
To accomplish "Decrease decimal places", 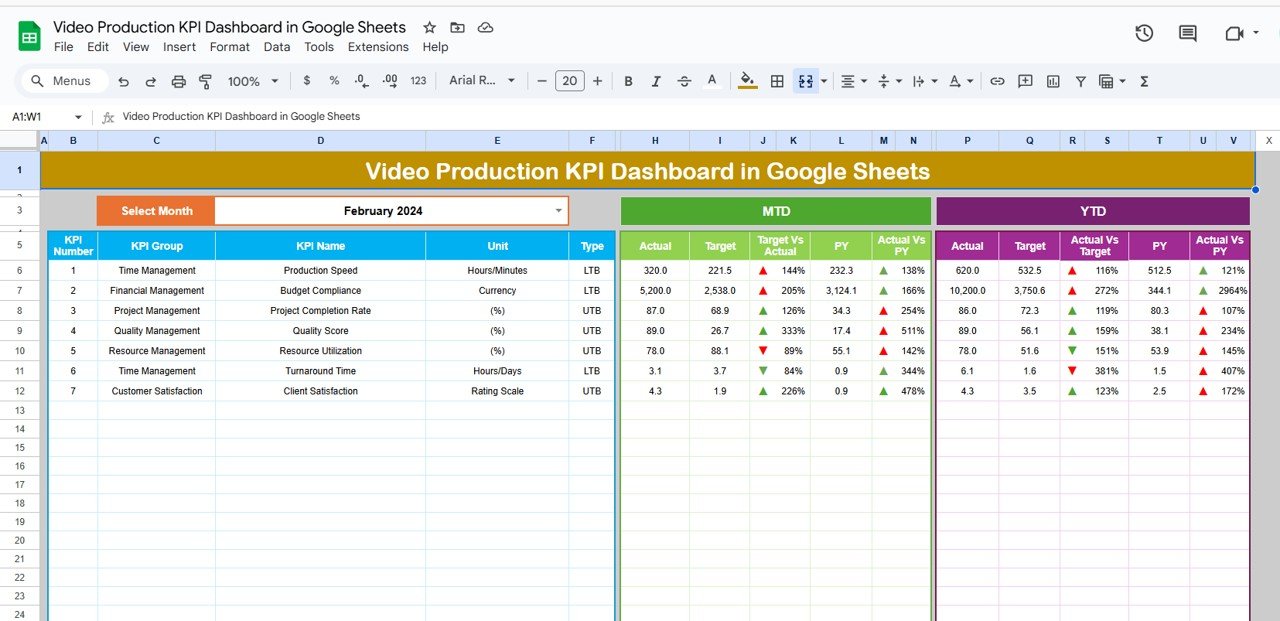I will (361, 81).
